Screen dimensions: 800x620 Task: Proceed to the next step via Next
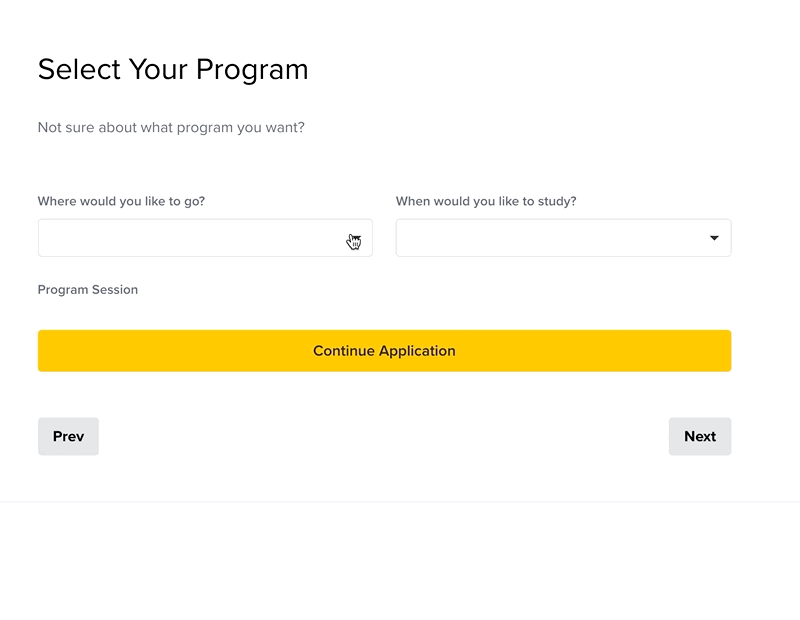pyautogui.click(x=700, y=436)
